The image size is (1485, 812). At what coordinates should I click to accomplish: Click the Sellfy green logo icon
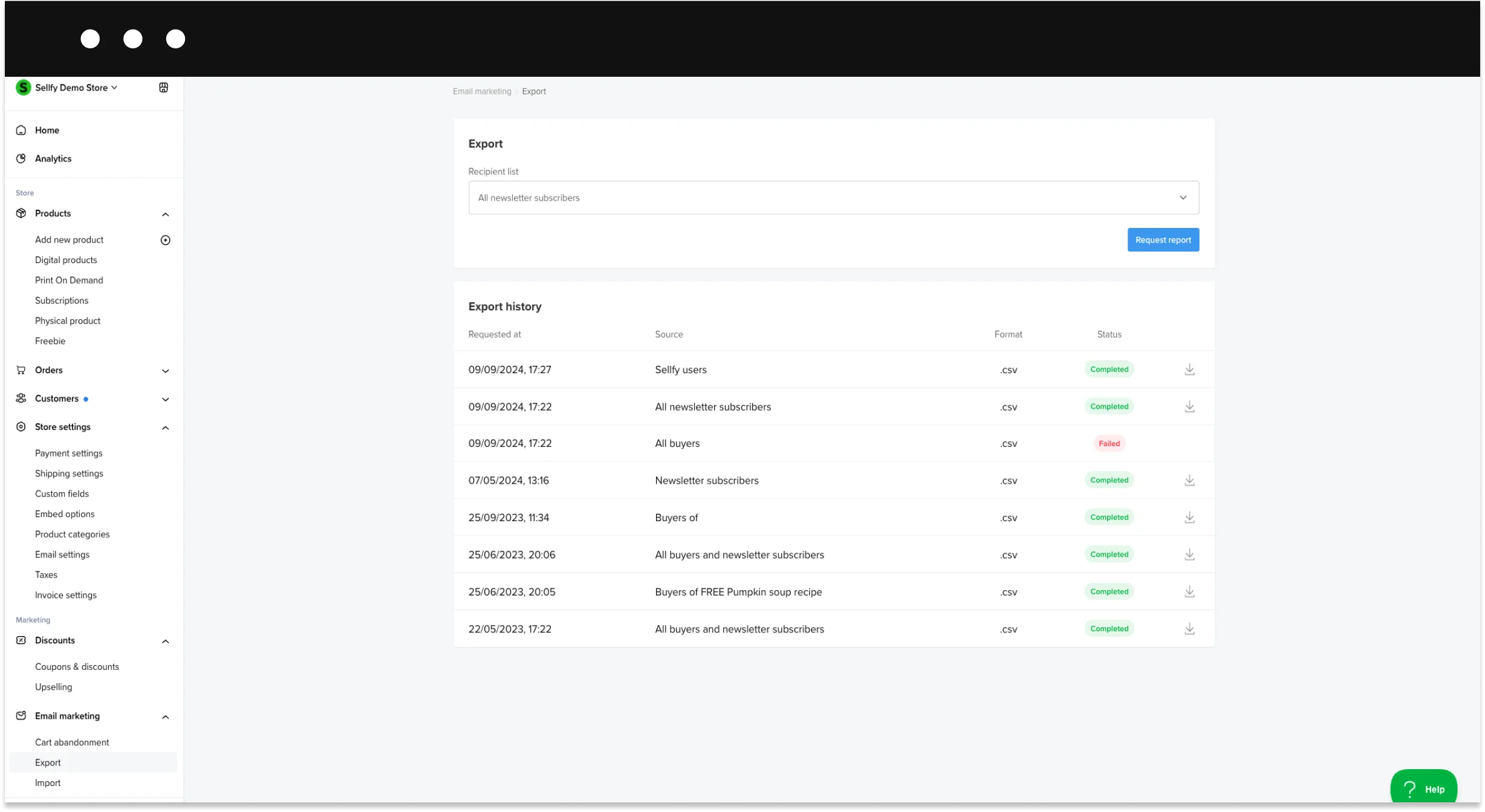(23, 88)
